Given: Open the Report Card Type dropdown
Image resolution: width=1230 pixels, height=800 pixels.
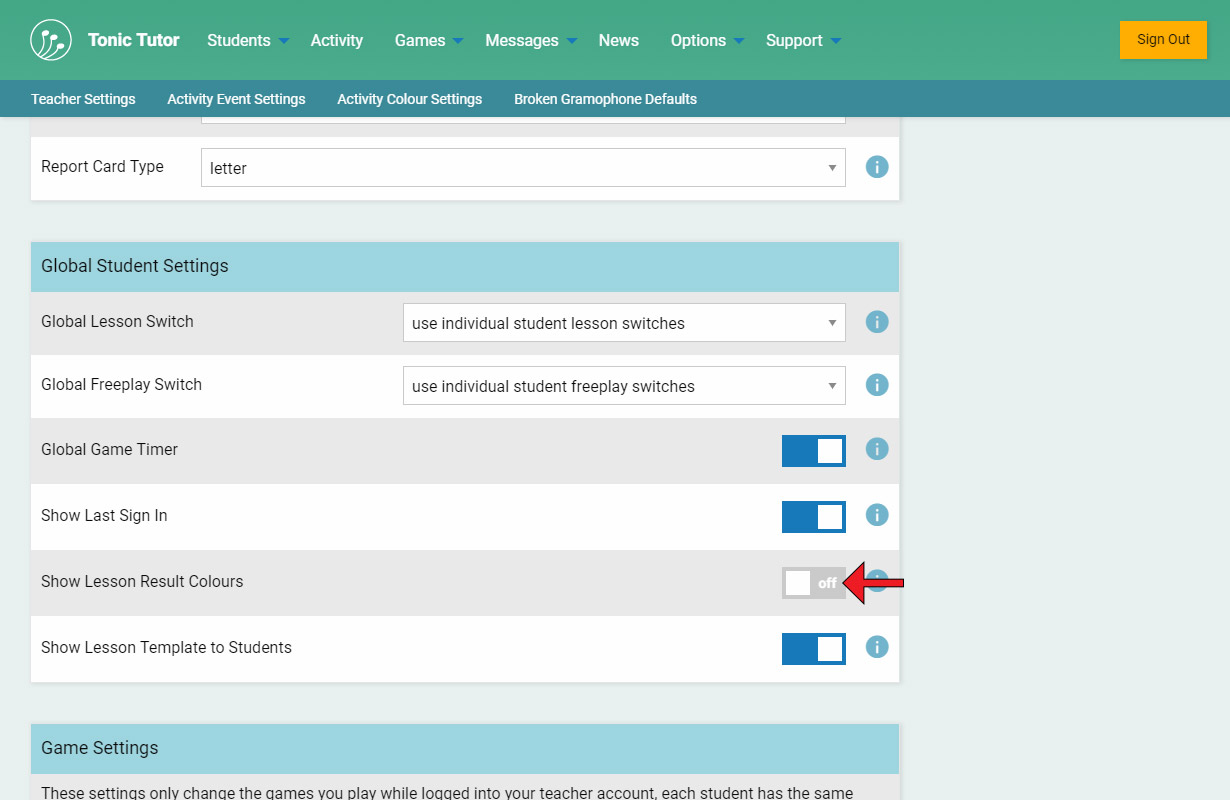Looking at the screenshot, I should 523,168.
